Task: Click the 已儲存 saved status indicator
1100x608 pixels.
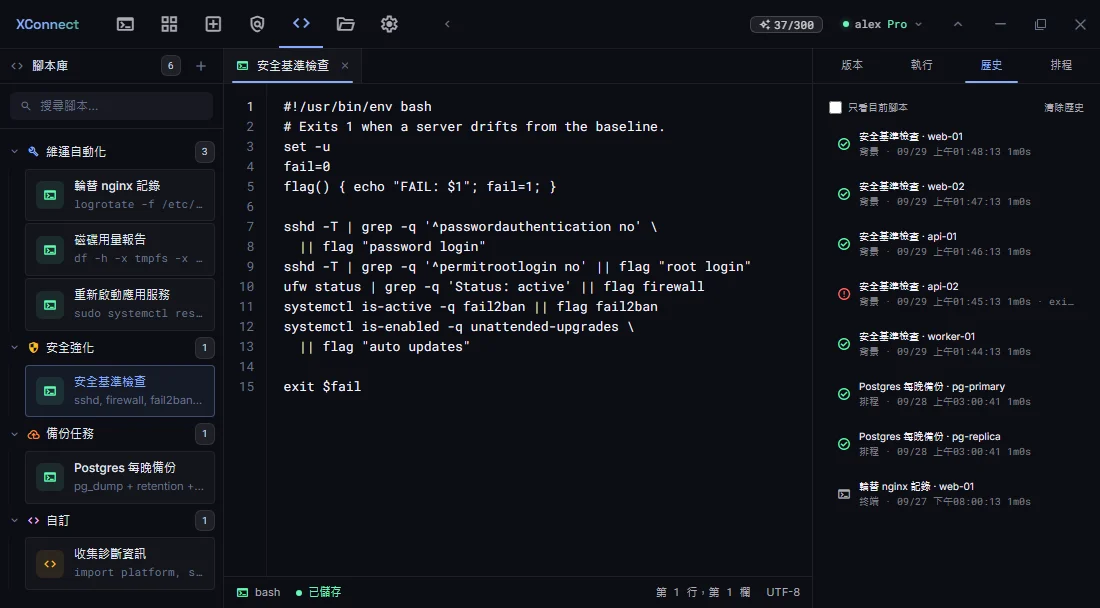Action: pyautogui.click(x=318, y=593)
